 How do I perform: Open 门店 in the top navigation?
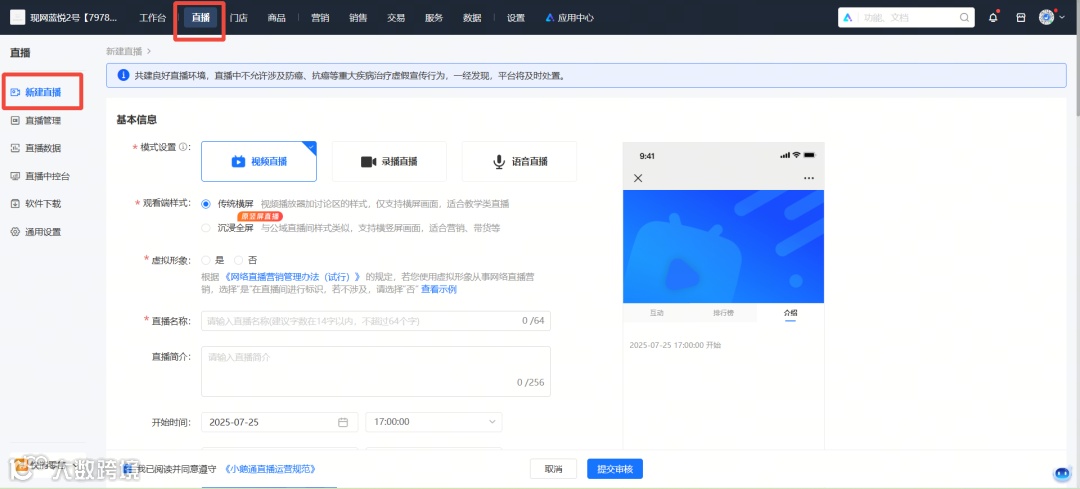(x=238, y=18)
